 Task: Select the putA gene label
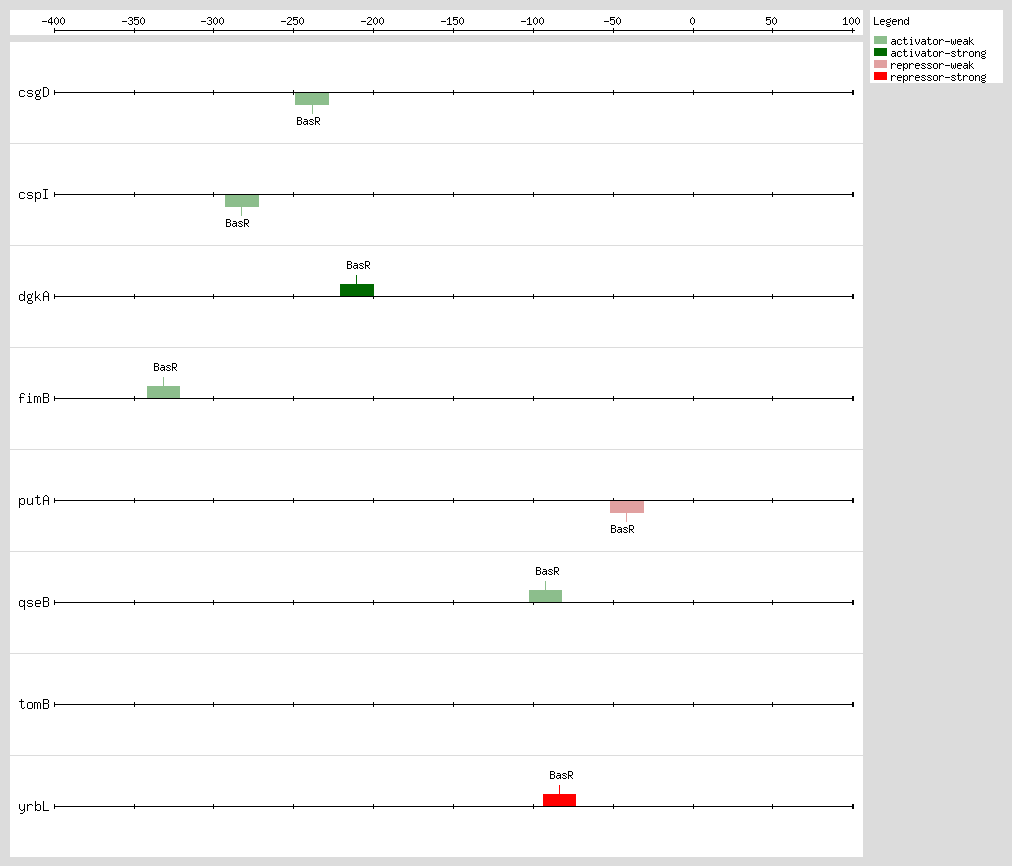tap(34, 500)
